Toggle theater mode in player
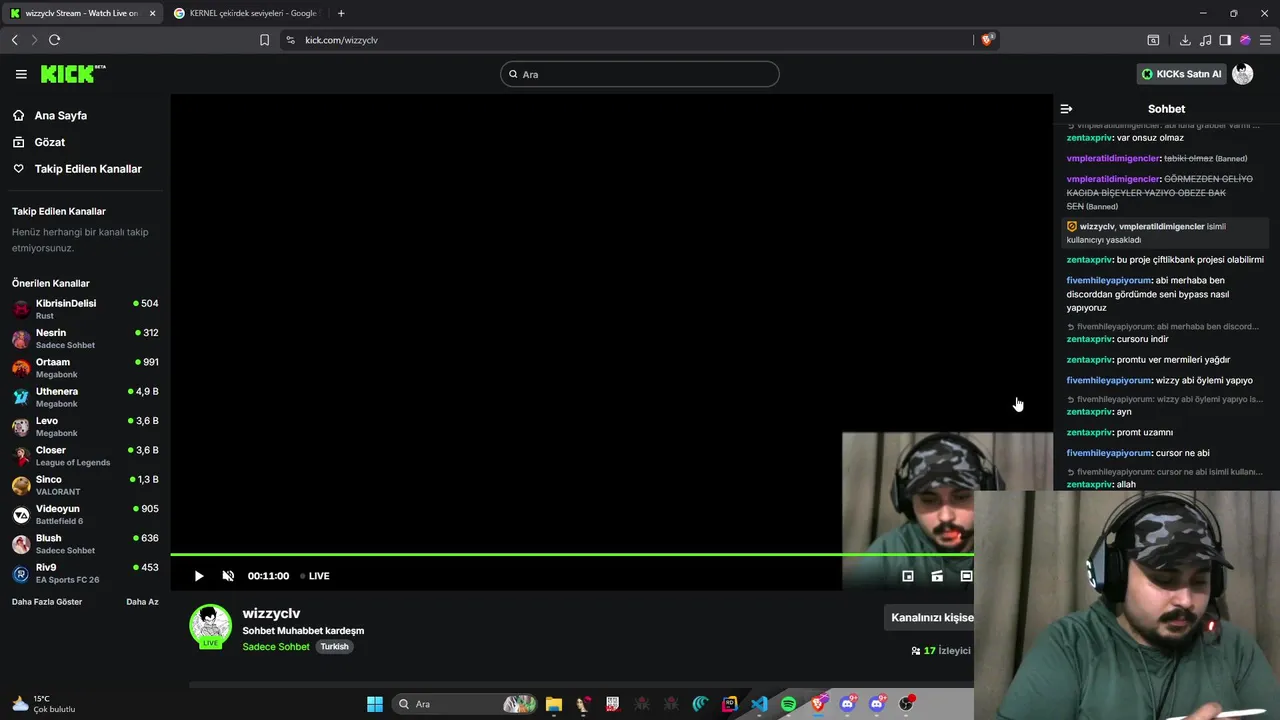 pyautogui.click(x=966, y=576)
